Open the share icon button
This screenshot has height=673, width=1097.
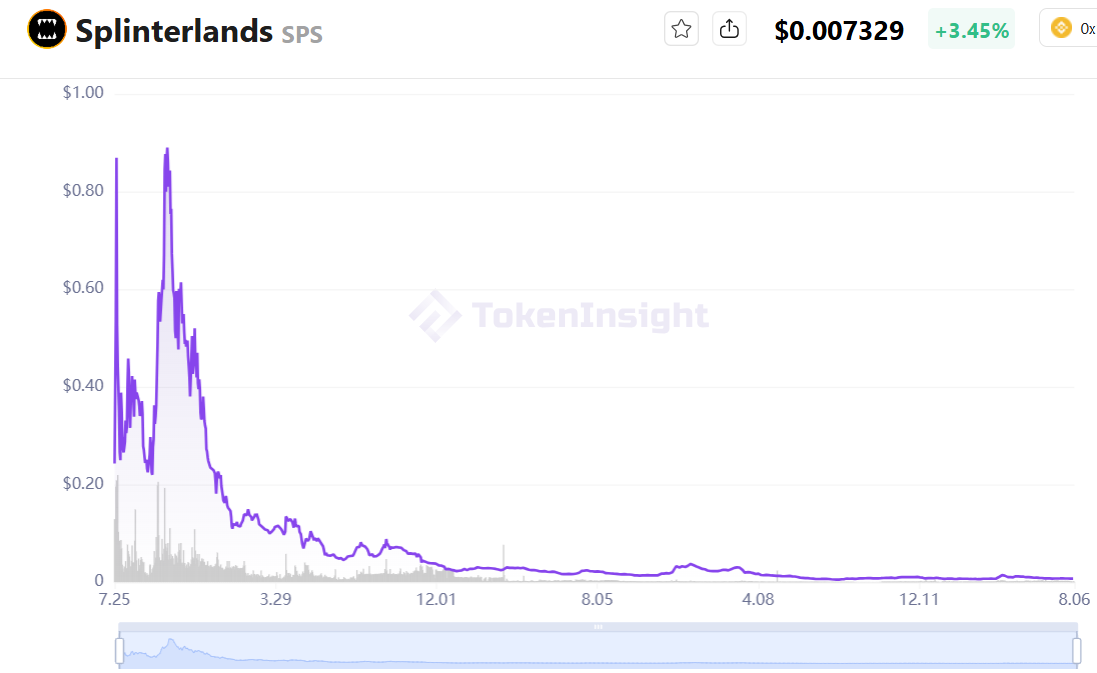click(729, 29)
